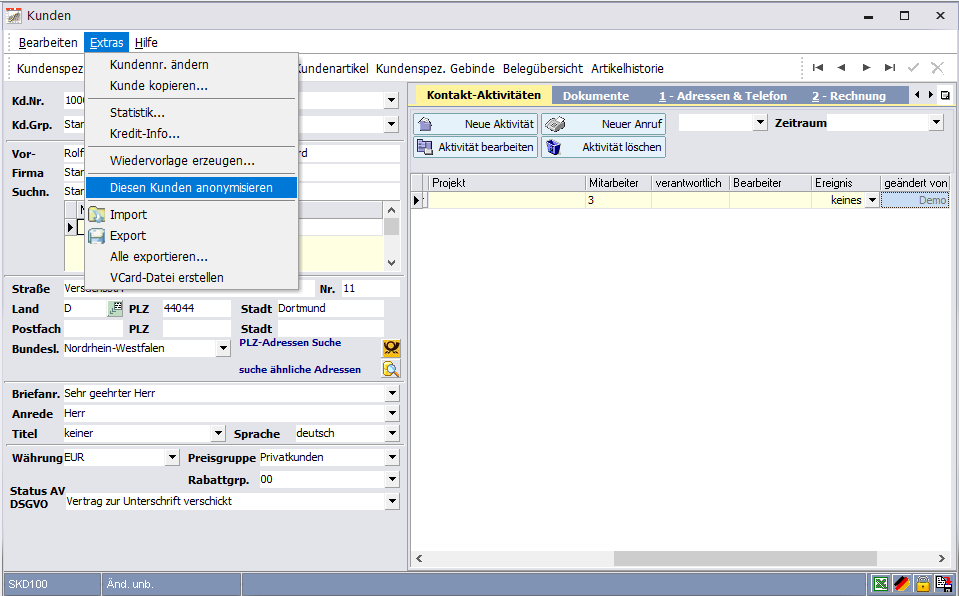The height and width of the screenshot is (596, 959).
Task: Select Diesen Kunden anonymisieren
Action: pyautogui.click(x=191, y=188)
